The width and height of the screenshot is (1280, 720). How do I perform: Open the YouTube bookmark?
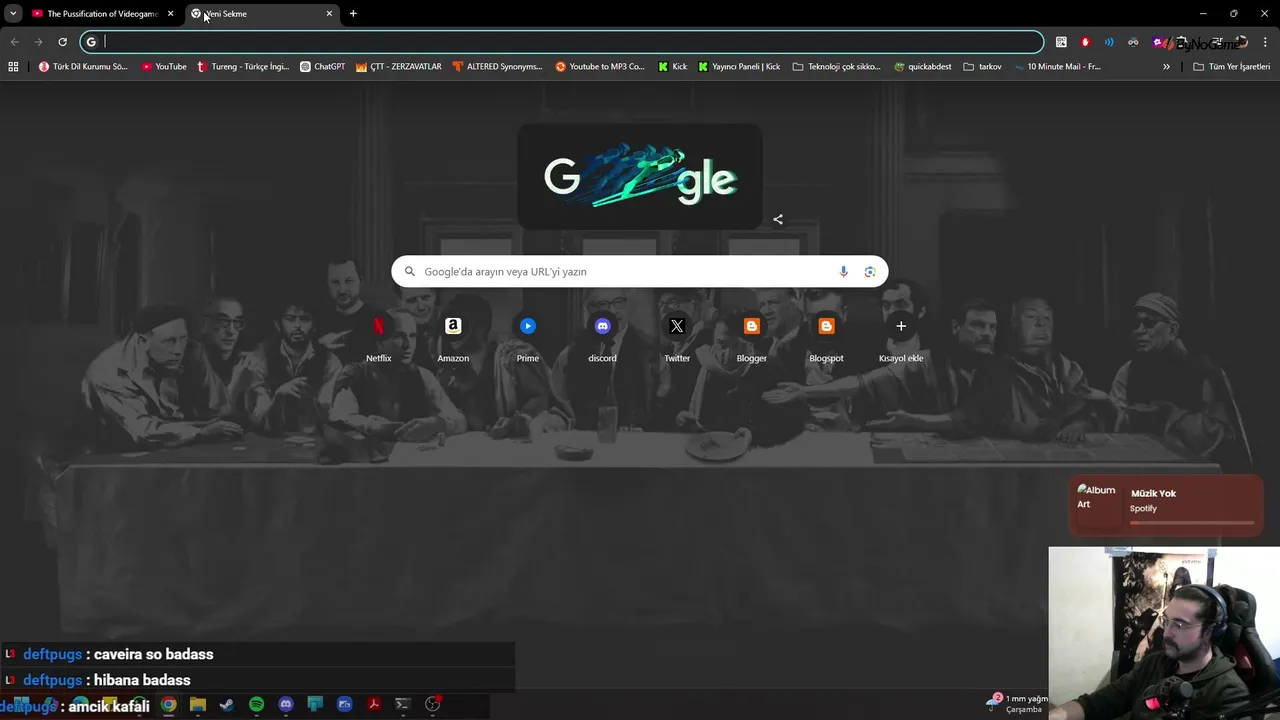click(164, 67)
